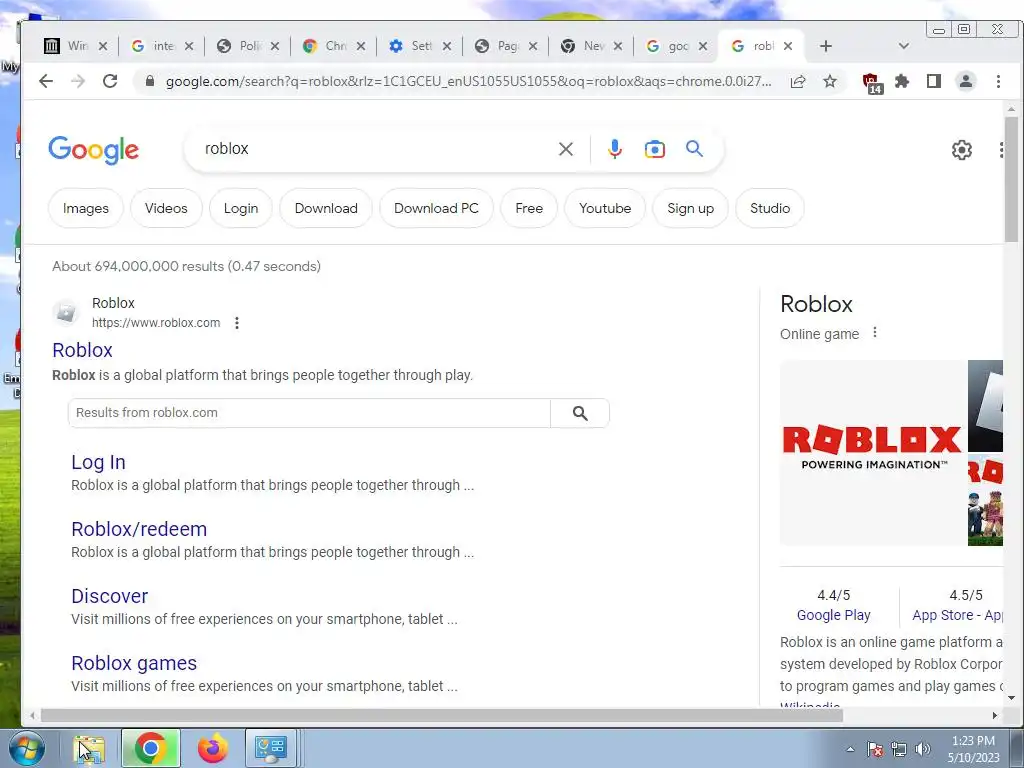
Task: Open the Extensions puzzle icon
Action: [x=902, y=82]
